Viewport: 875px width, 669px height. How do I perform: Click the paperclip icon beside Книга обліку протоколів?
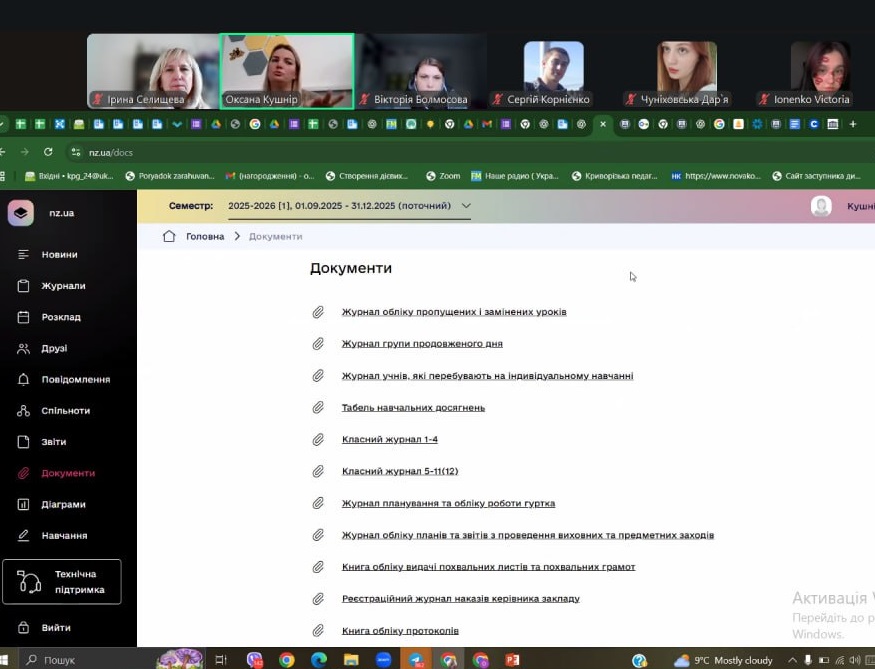tap(318, 631)
